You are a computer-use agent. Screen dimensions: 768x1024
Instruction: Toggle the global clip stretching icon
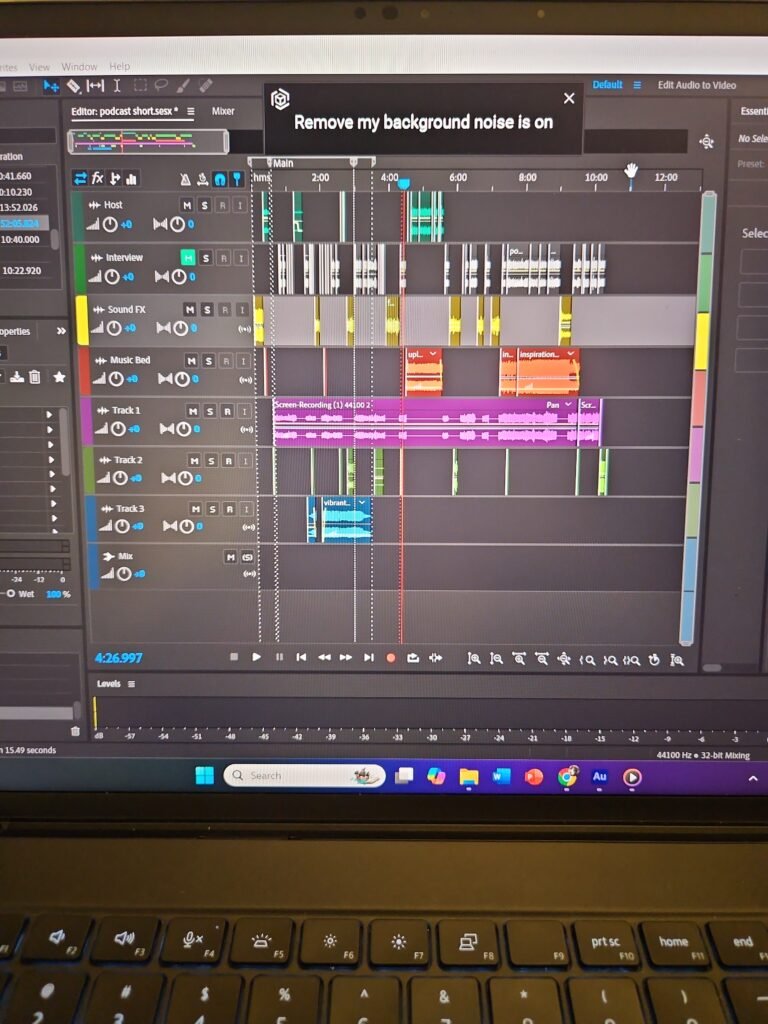coord(203,179)
